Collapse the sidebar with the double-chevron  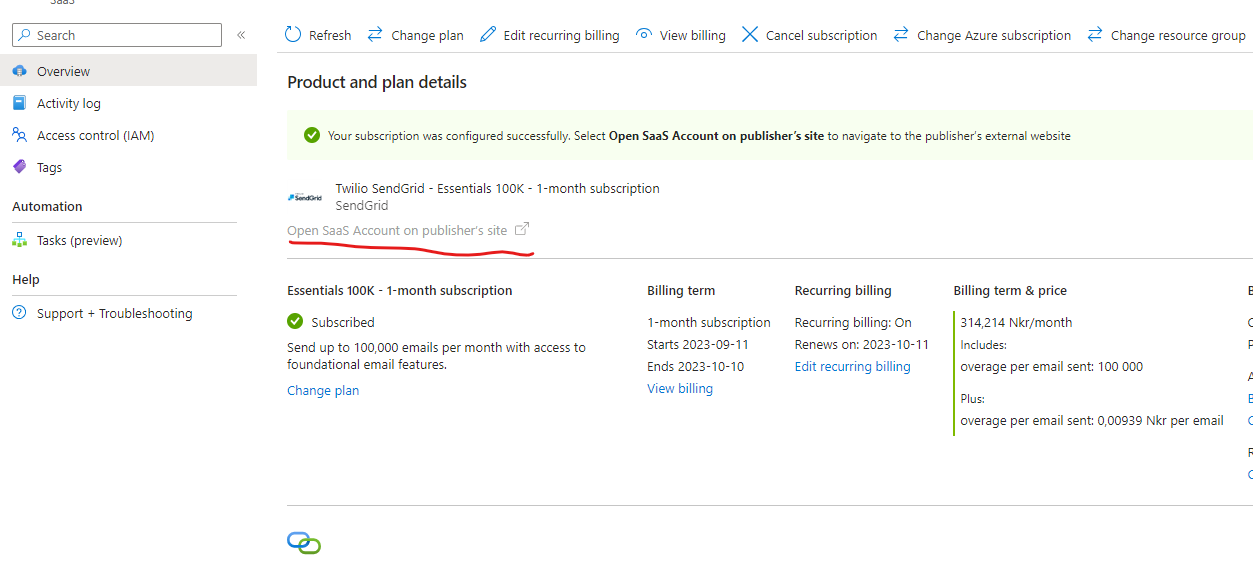(x=241, y=35)
